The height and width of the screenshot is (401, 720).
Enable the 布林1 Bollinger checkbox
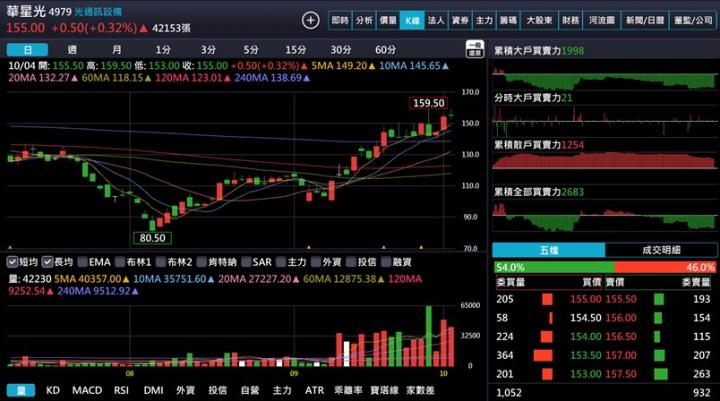[120, 262]
